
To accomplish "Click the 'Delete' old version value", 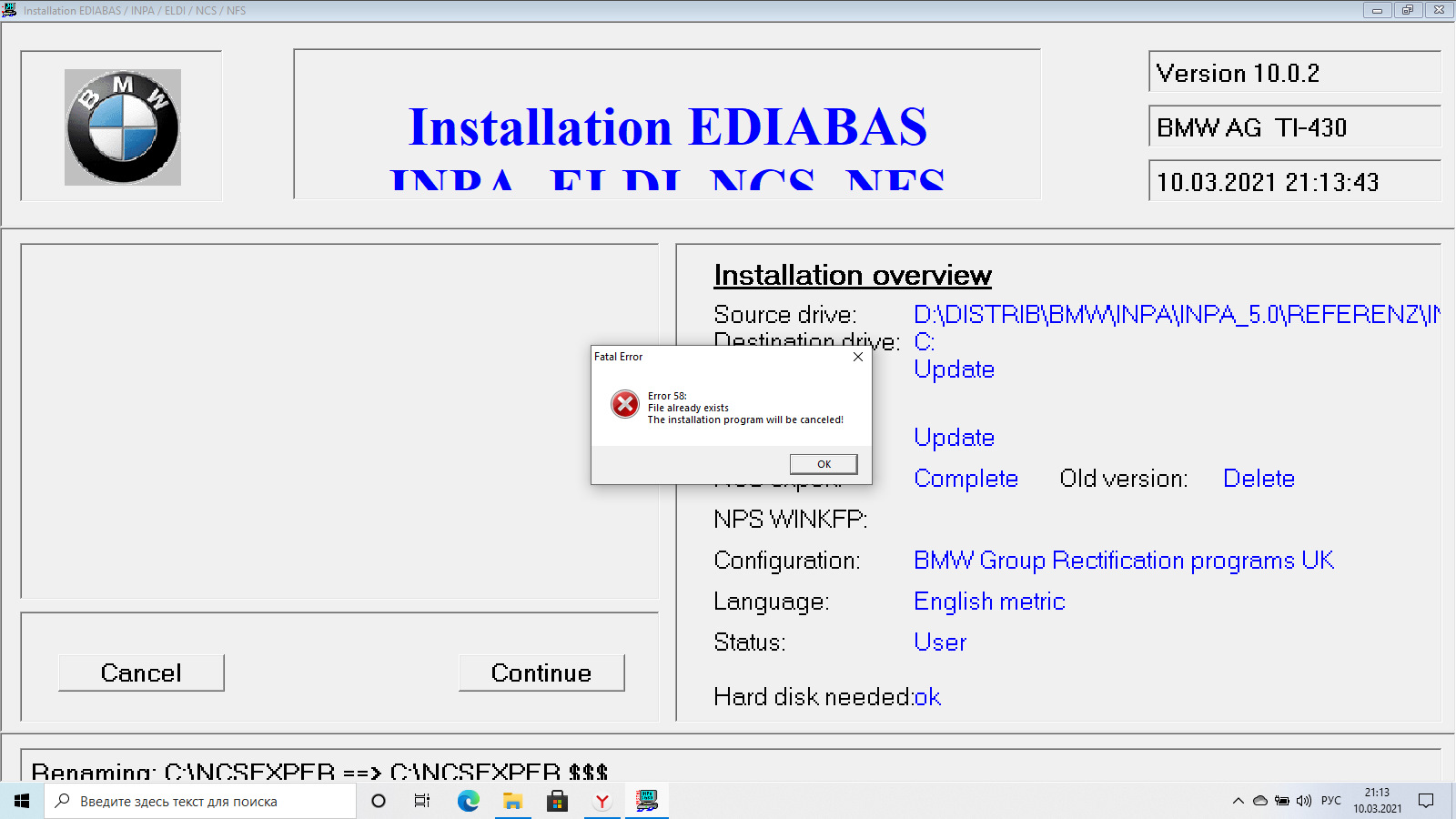I will tap(1259, 479).
